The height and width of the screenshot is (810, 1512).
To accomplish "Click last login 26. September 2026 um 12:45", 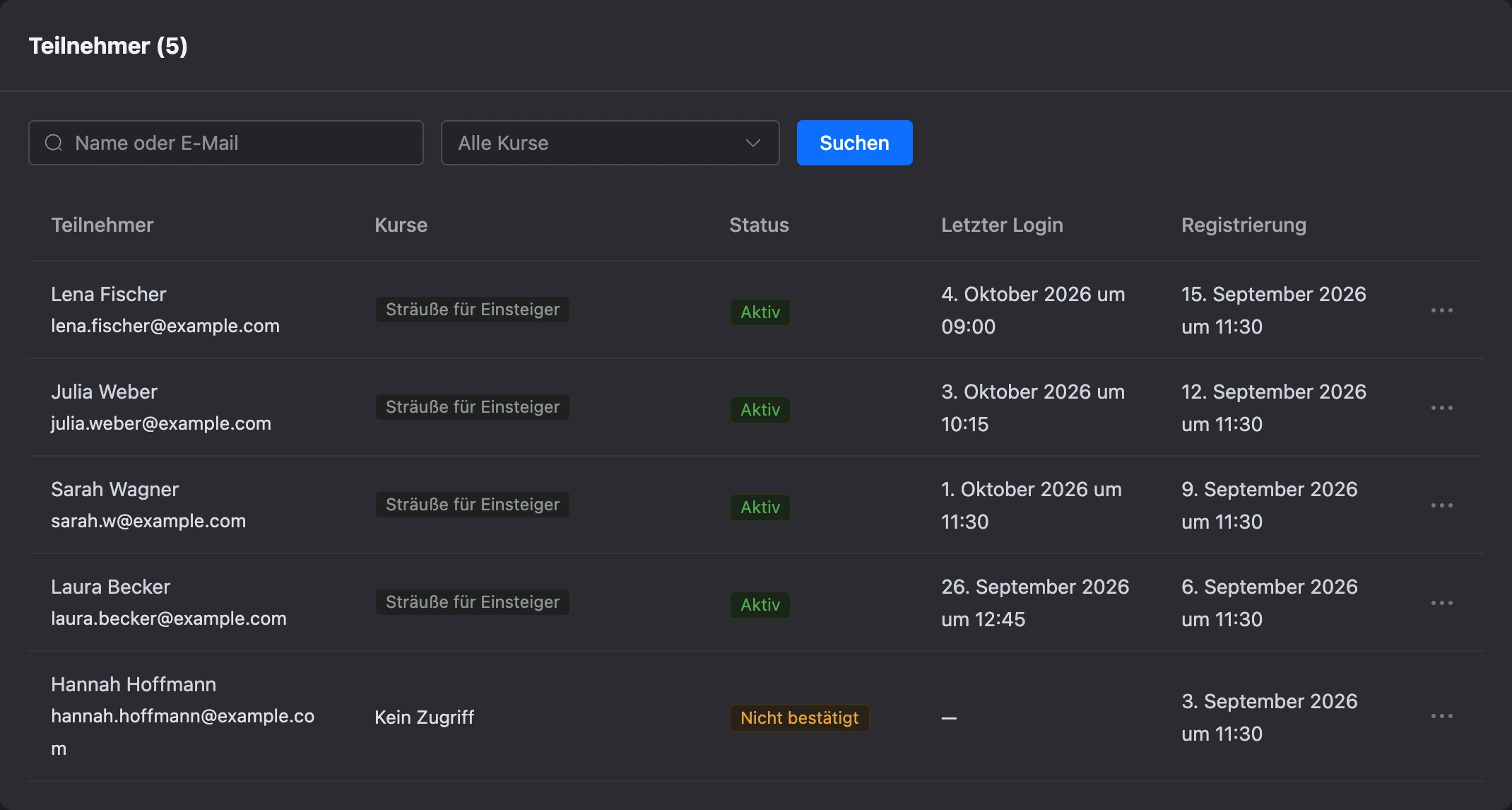I will click(x=1035, y=603).
